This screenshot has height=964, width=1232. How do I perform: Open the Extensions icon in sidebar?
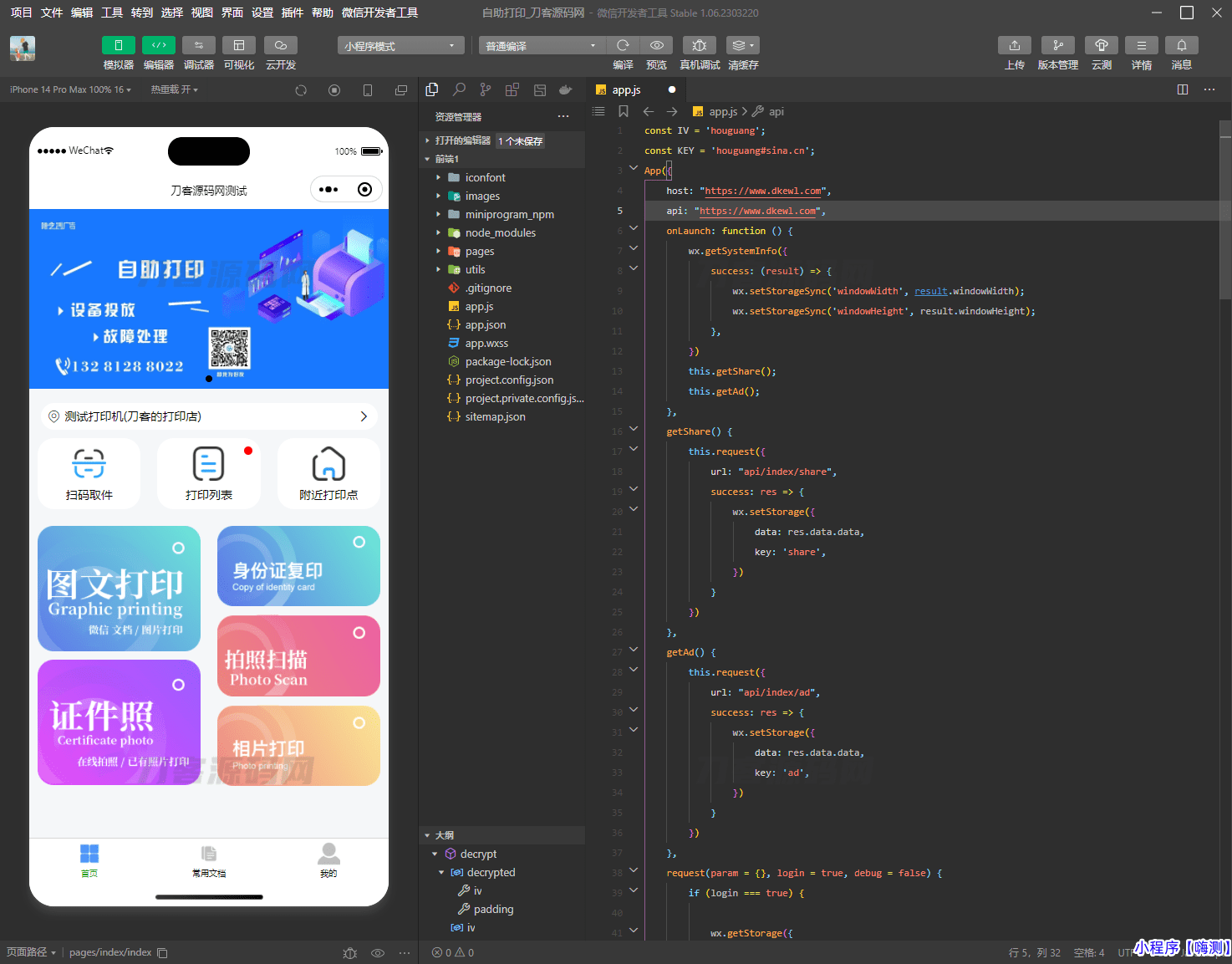(512, 89)
